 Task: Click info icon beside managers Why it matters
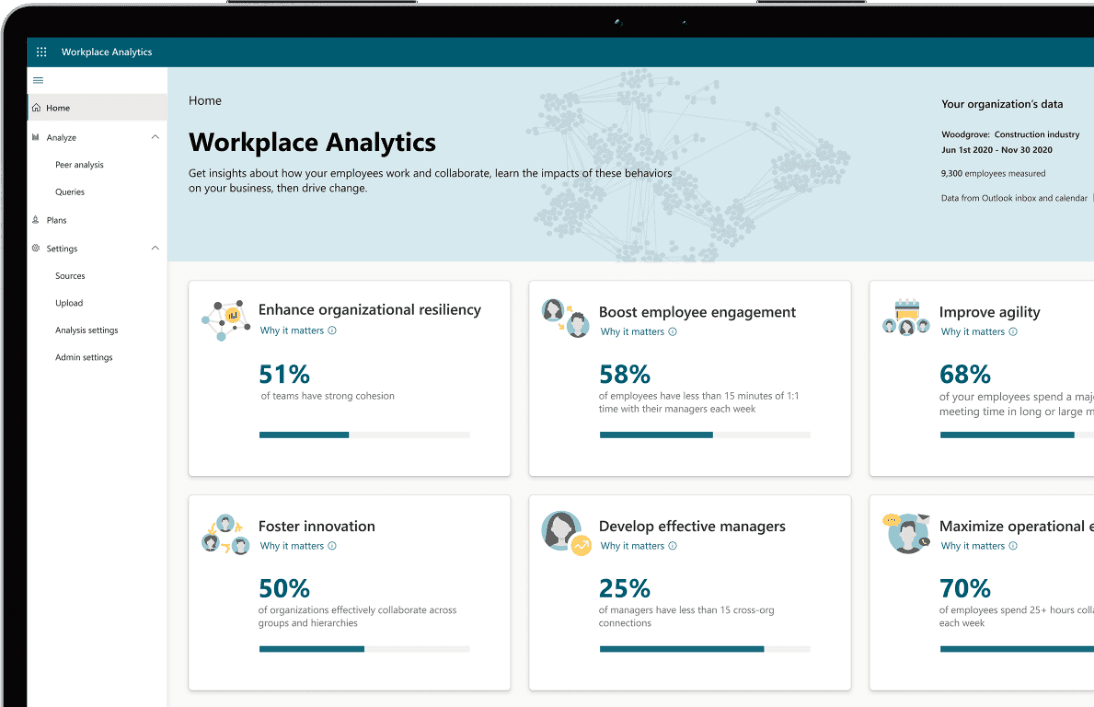(x=673, y=546)
